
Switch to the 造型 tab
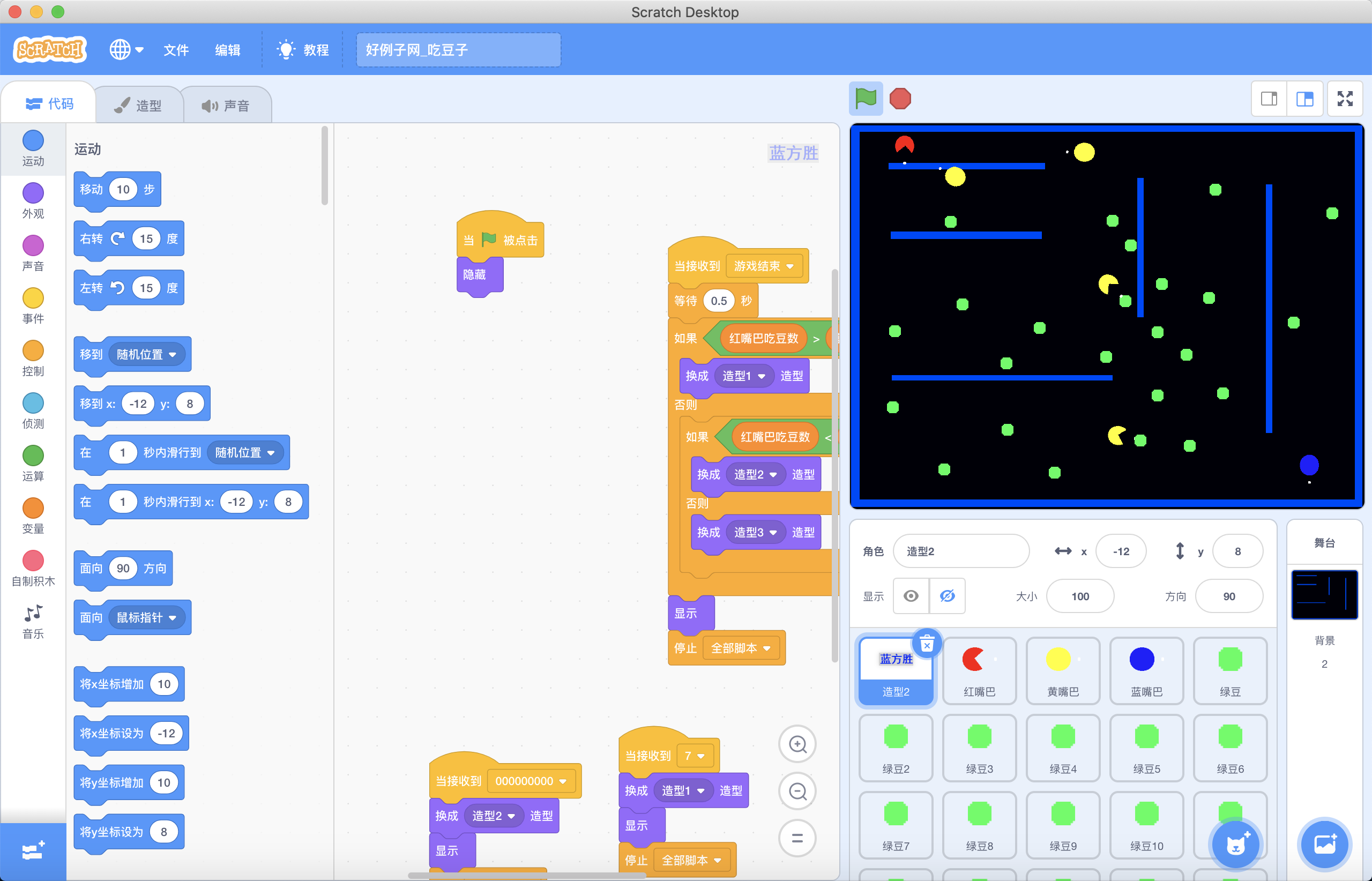[138, 105]
